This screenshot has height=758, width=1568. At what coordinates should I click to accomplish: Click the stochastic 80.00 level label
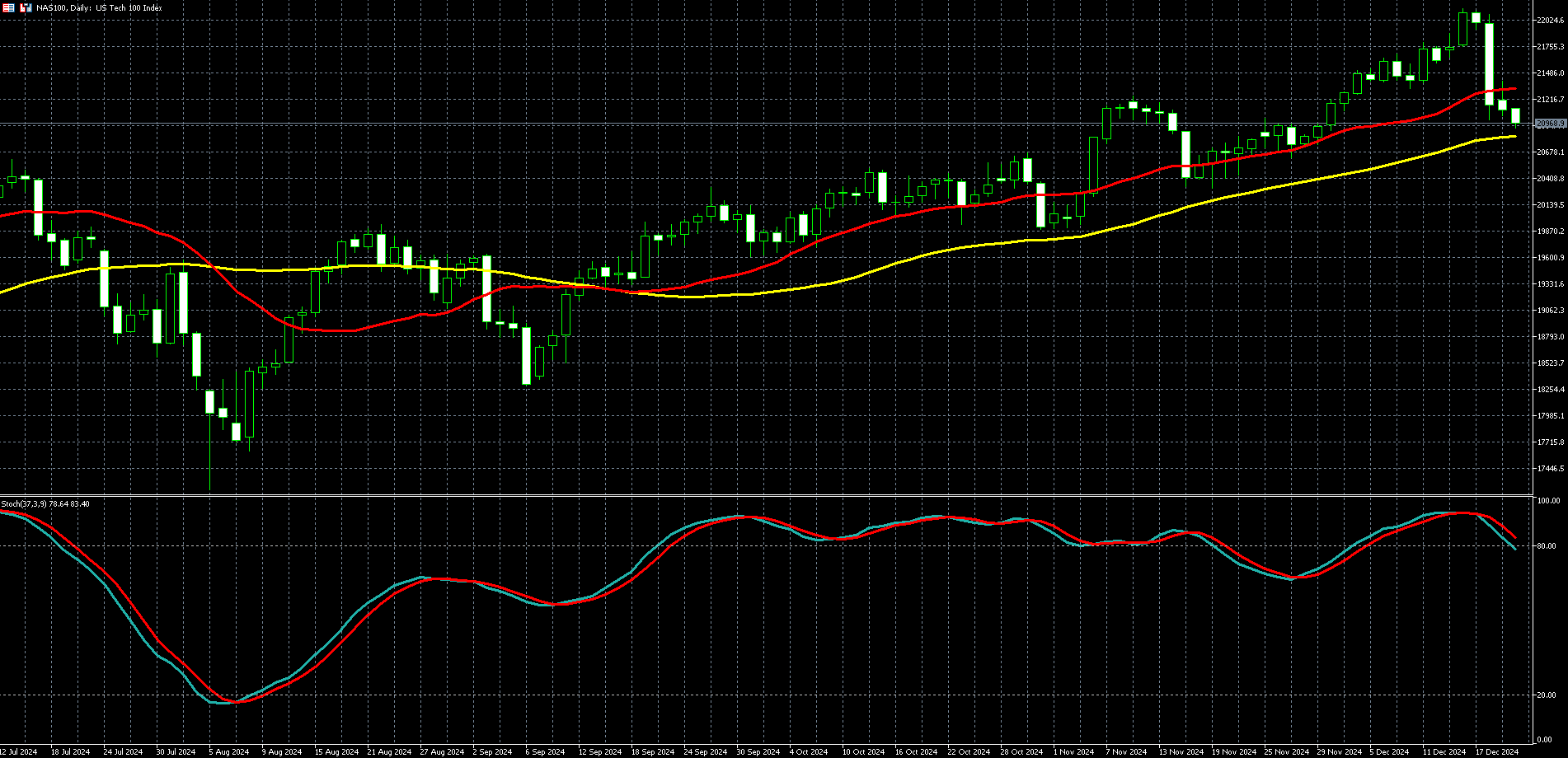tap(1548, 546)
